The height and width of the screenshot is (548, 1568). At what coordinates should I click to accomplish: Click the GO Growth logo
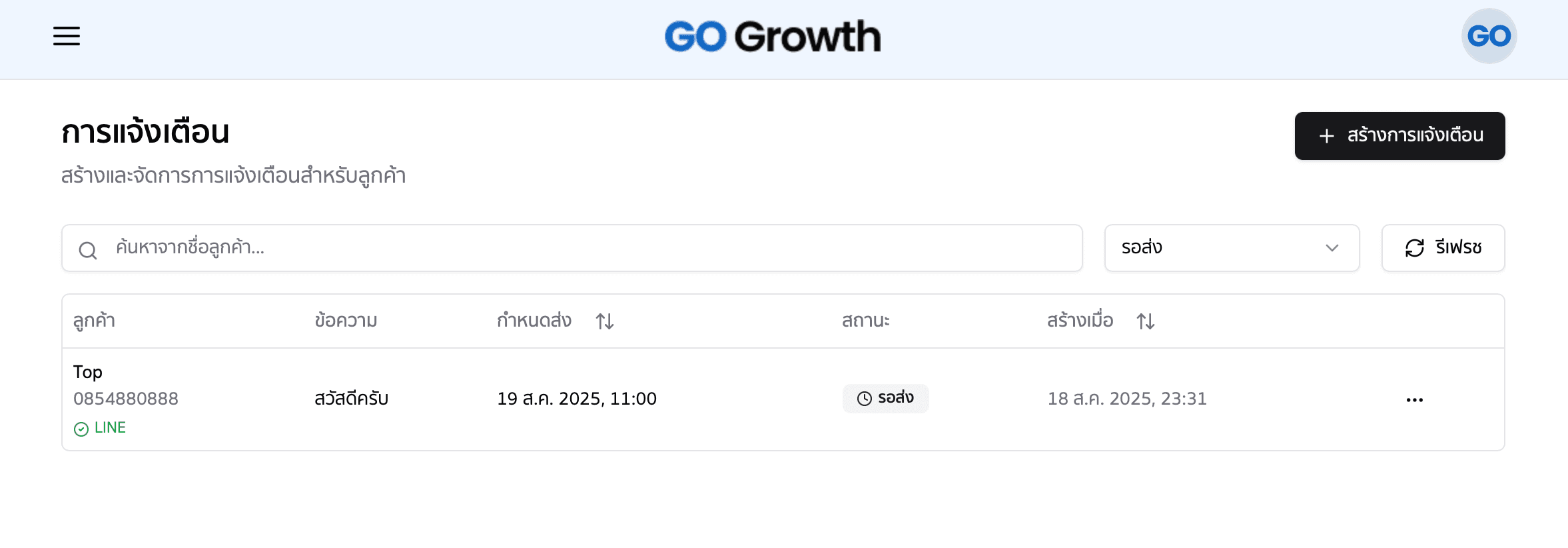click(773, 36)
